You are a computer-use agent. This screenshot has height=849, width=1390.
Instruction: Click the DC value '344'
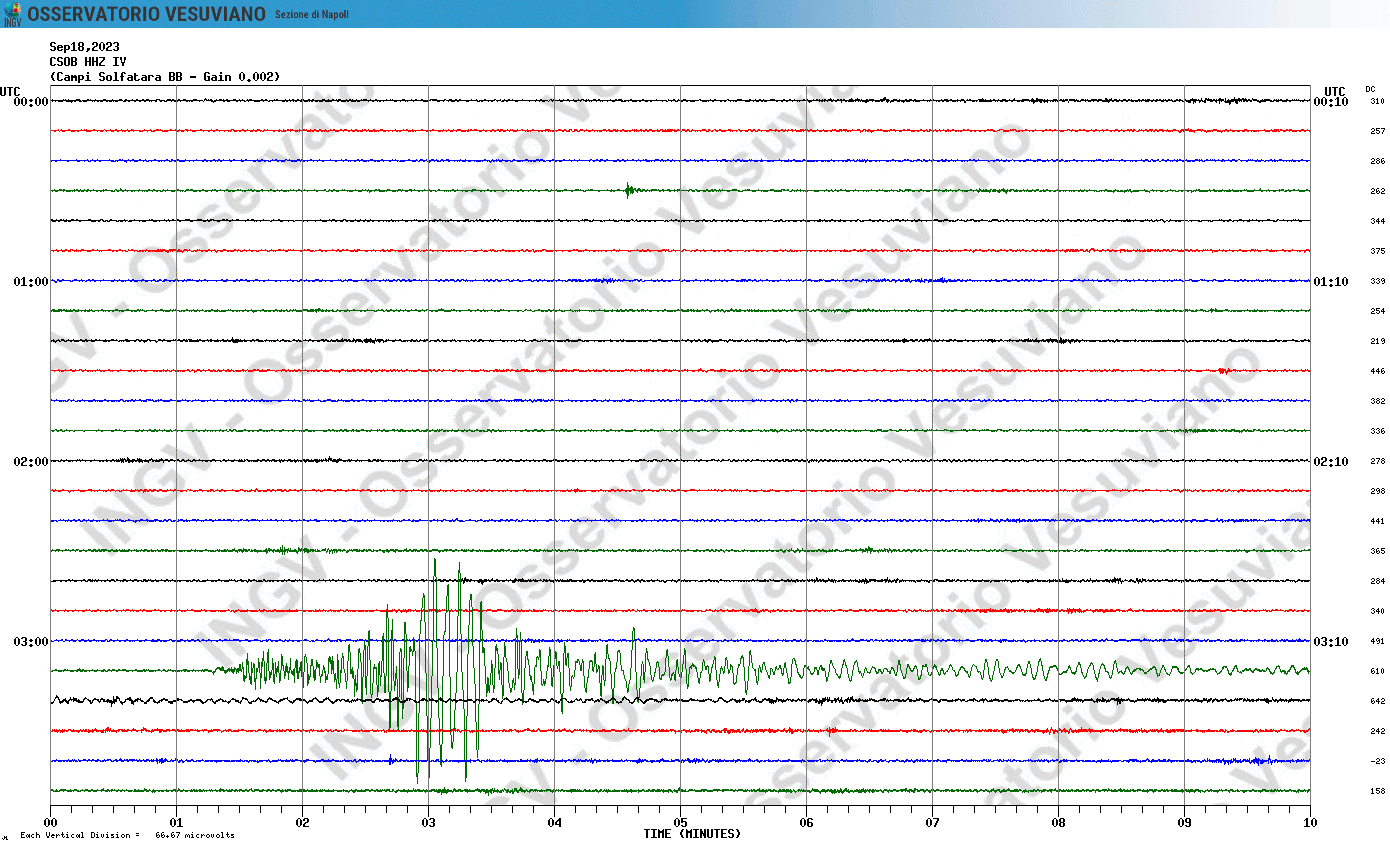pyautogui.click(x=1377, y=221)
